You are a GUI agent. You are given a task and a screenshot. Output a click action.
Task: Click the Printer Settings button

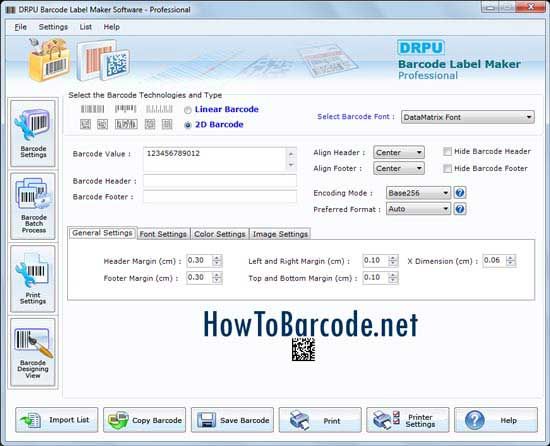pyautogui.click(x=408, y=420)
